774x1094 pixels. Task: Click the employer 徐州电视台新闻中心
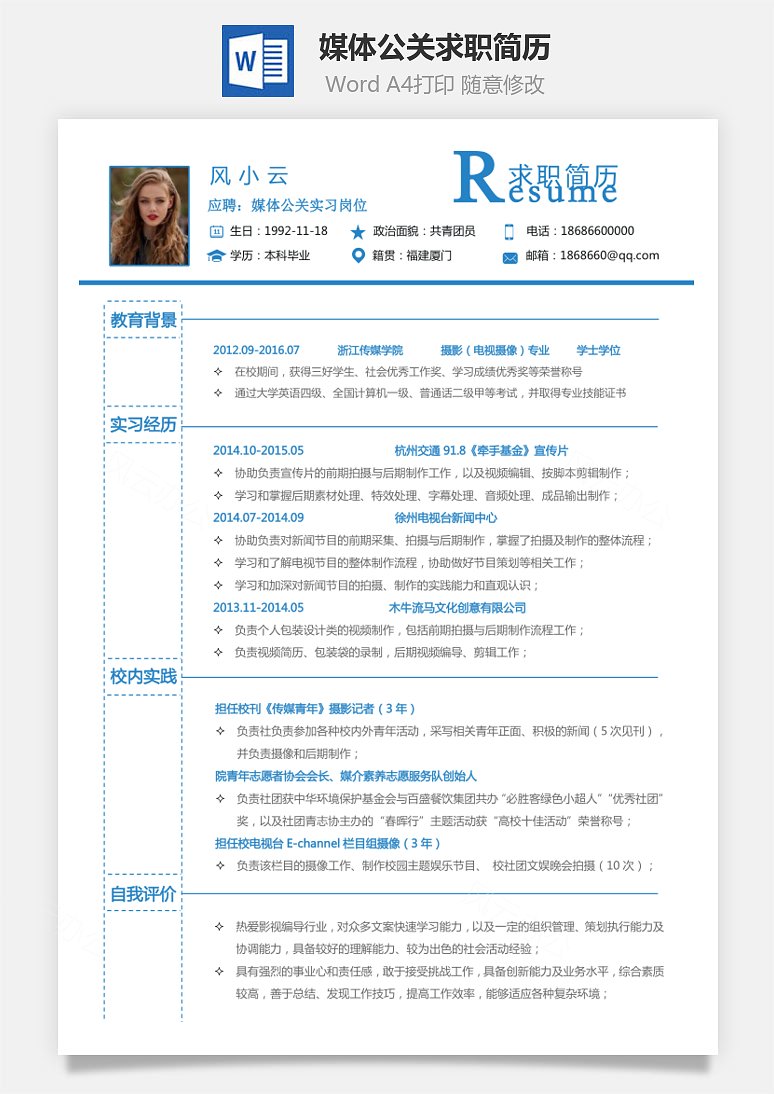point(446,518)
